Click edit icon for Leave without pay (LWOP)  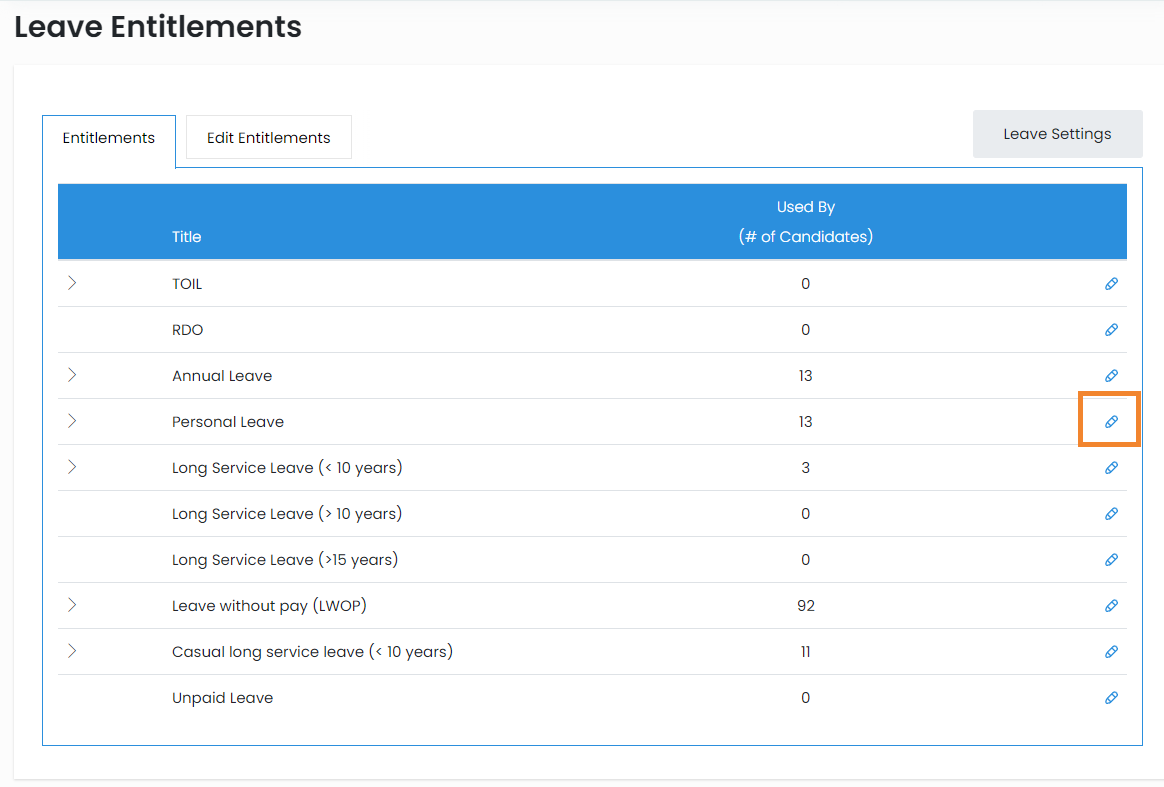(x=1111, y=606)
